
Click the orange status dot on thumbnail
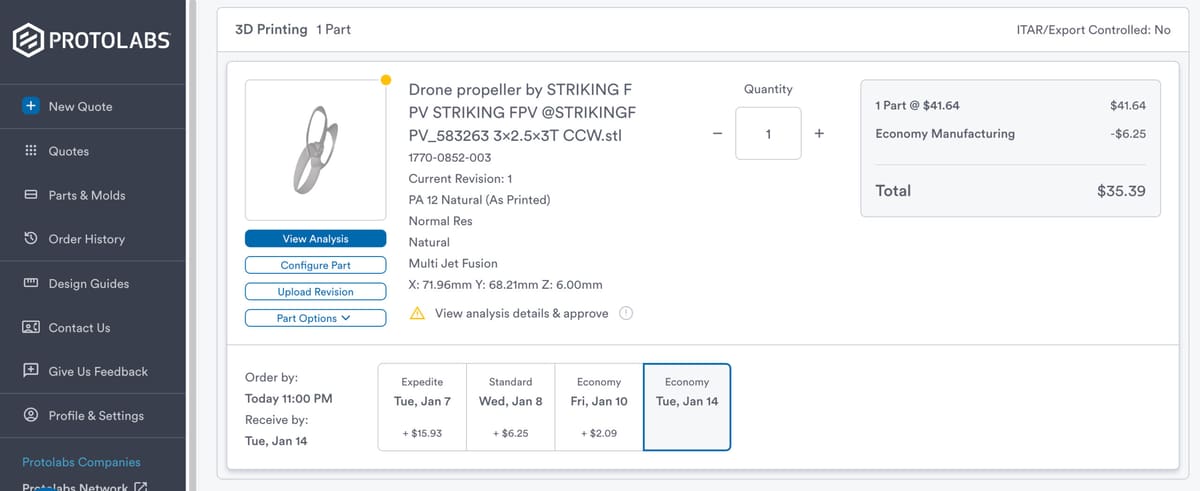tap(386, 80)
